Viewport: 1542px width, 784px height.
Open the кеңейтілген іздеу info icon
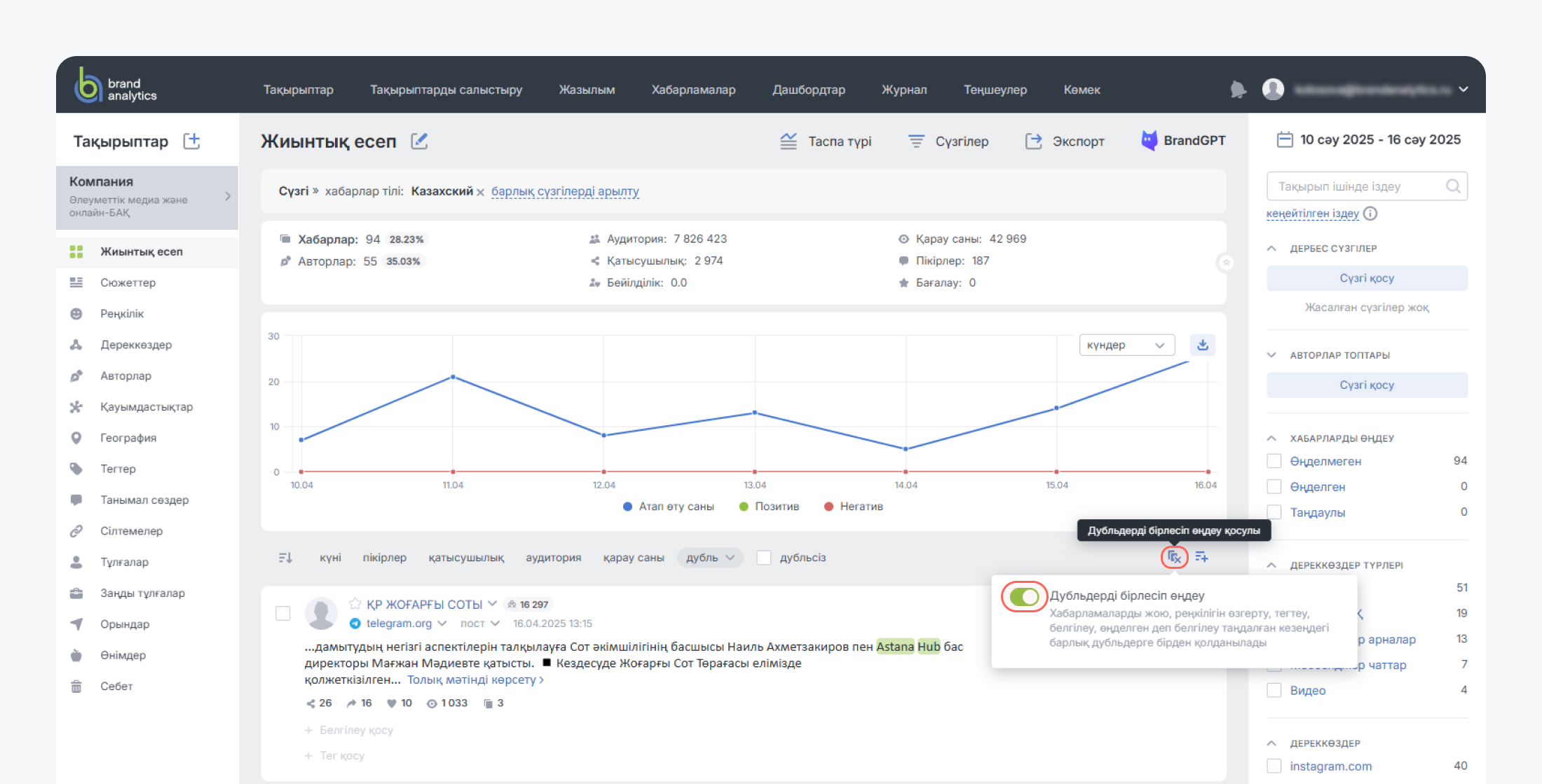1370,214
